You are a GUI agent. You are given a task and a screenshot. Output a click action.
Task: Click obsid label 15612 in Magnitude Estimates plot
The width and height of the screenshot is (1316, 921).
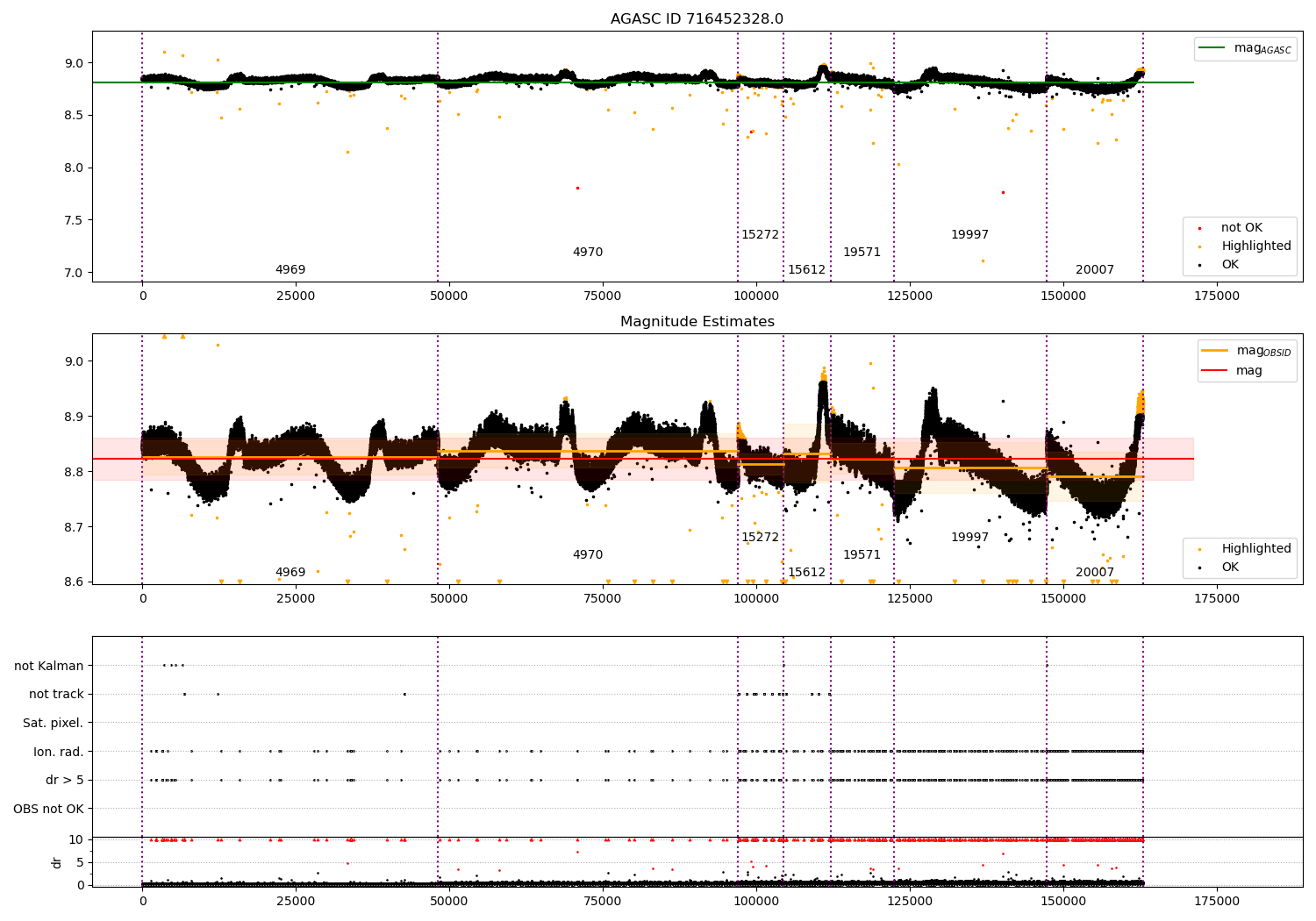click(x=806, y=573)
